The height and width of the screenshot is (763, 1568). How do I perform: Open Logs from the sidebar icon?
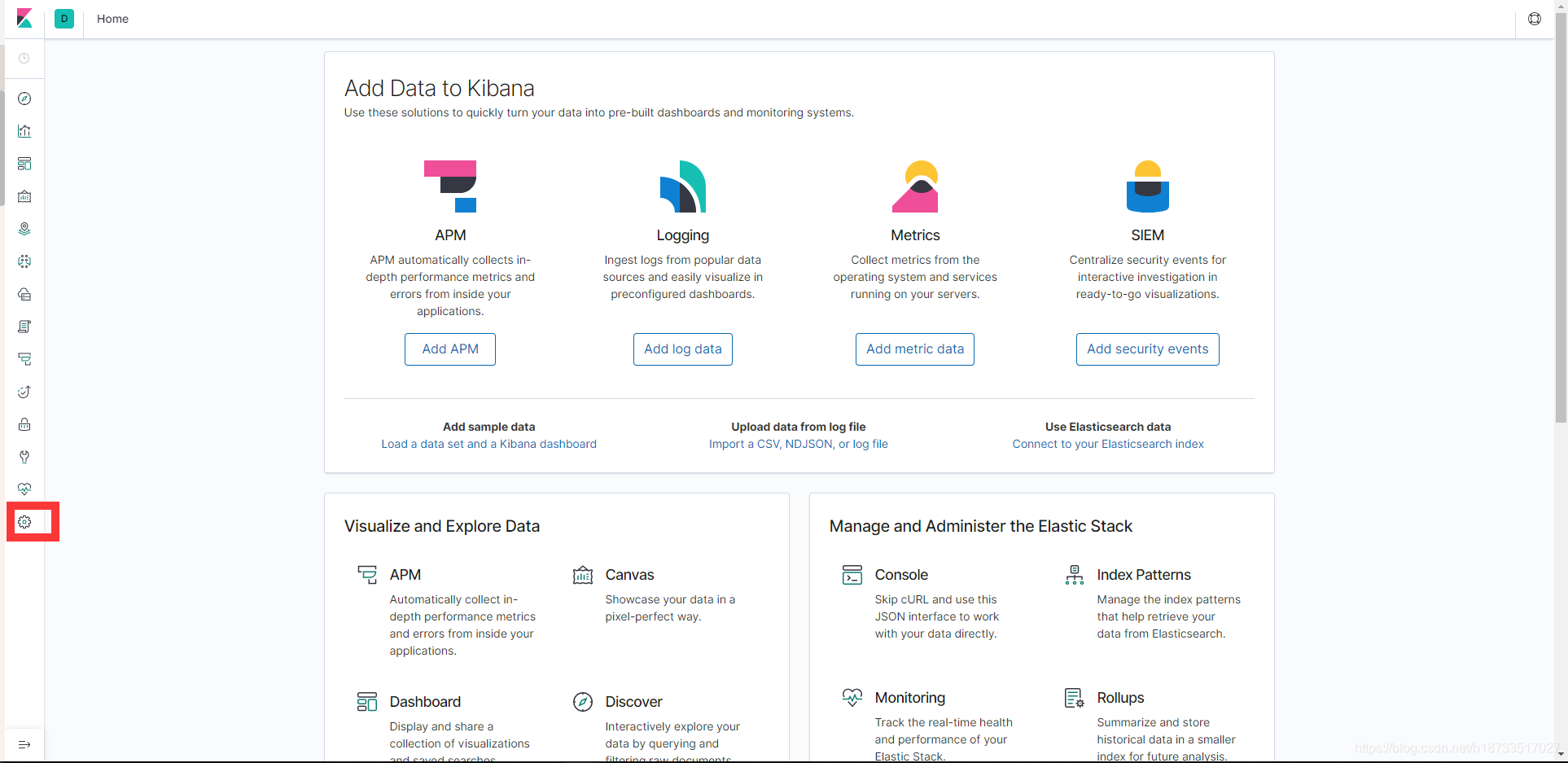coord(24,327)
